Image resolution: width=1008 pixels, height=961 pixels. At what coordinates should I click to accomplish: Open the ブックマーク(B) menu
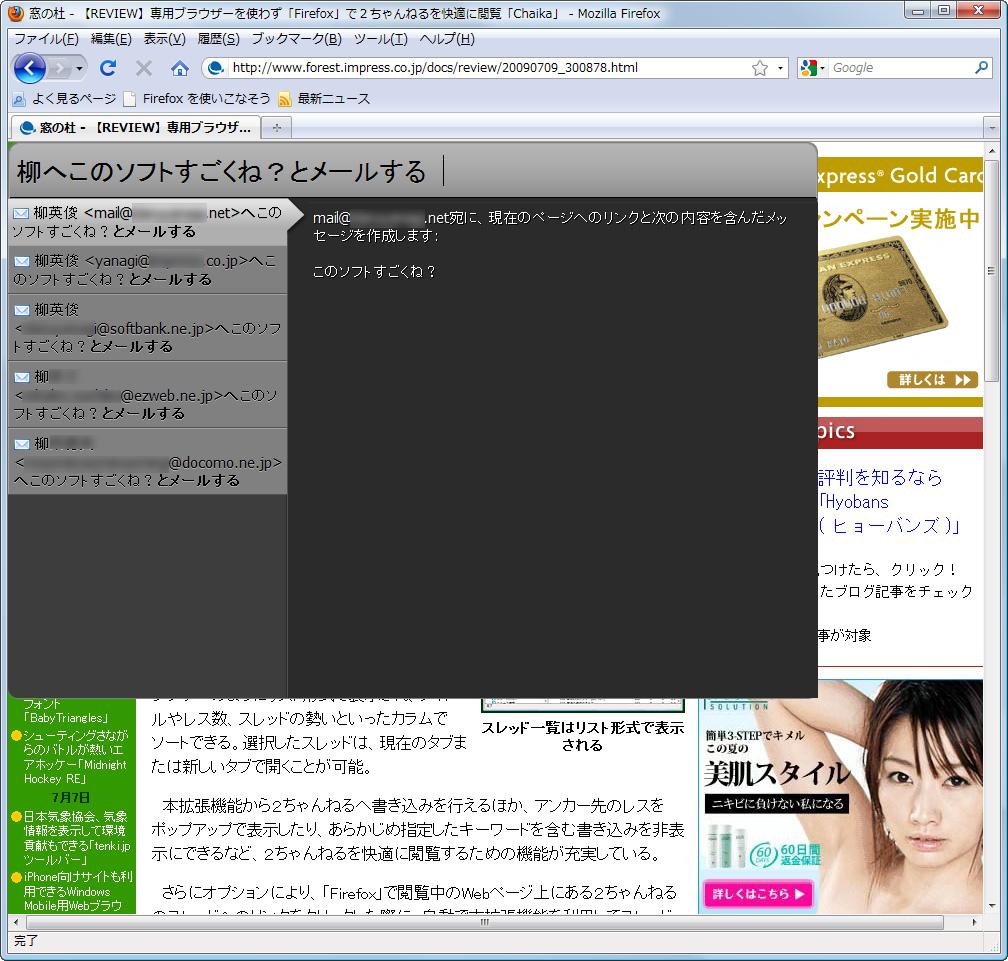(296, 39)
